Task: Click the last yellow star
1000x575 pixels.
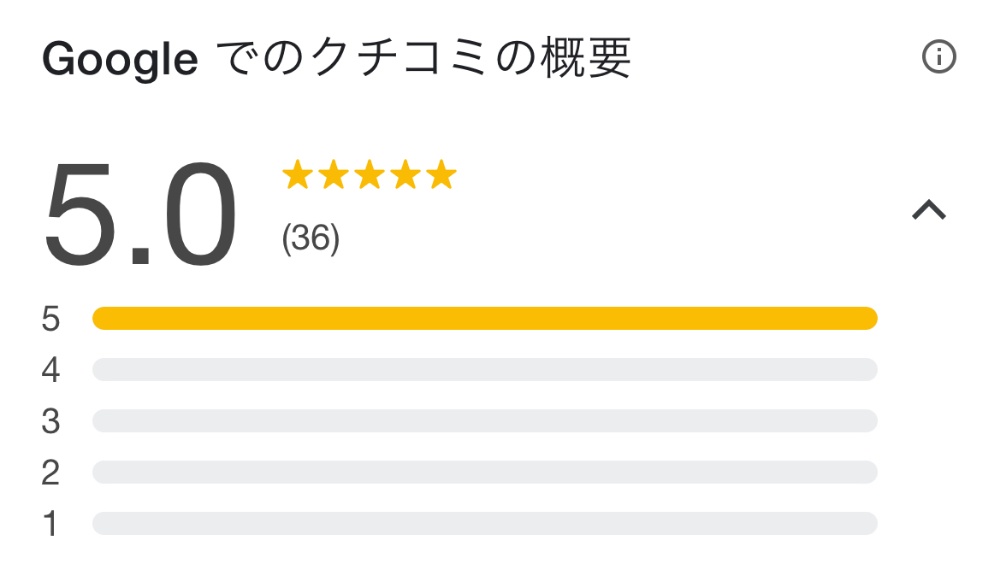Action: 441,175
